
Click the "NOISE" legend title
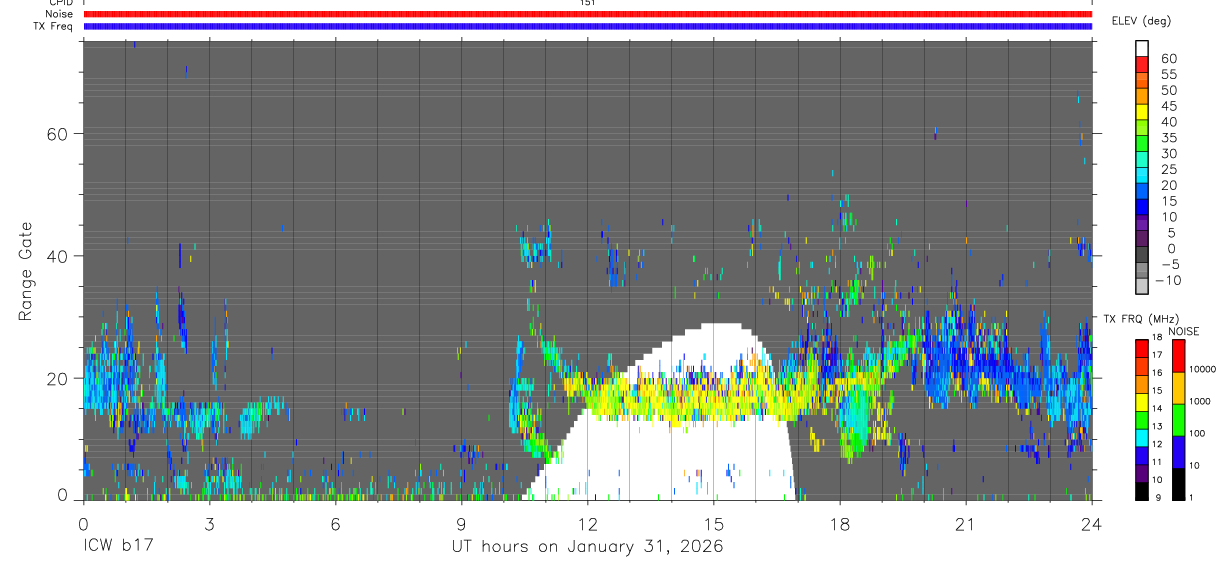(x=1183, y=331)
